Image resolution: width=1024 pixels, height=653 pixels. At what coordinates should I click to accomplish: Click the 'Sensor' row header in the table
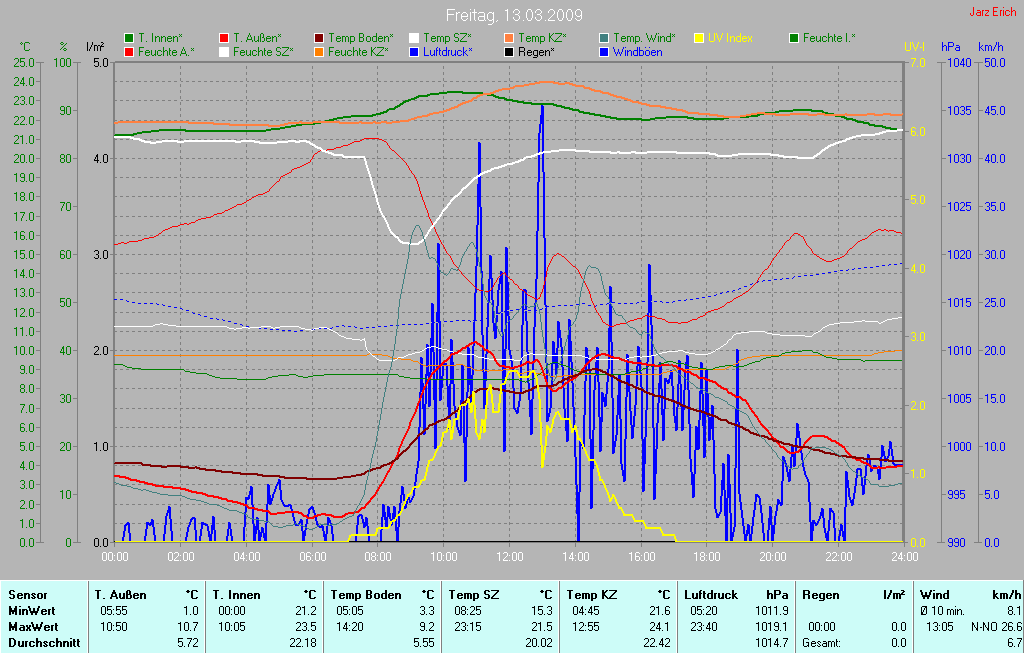pos(27,595)
